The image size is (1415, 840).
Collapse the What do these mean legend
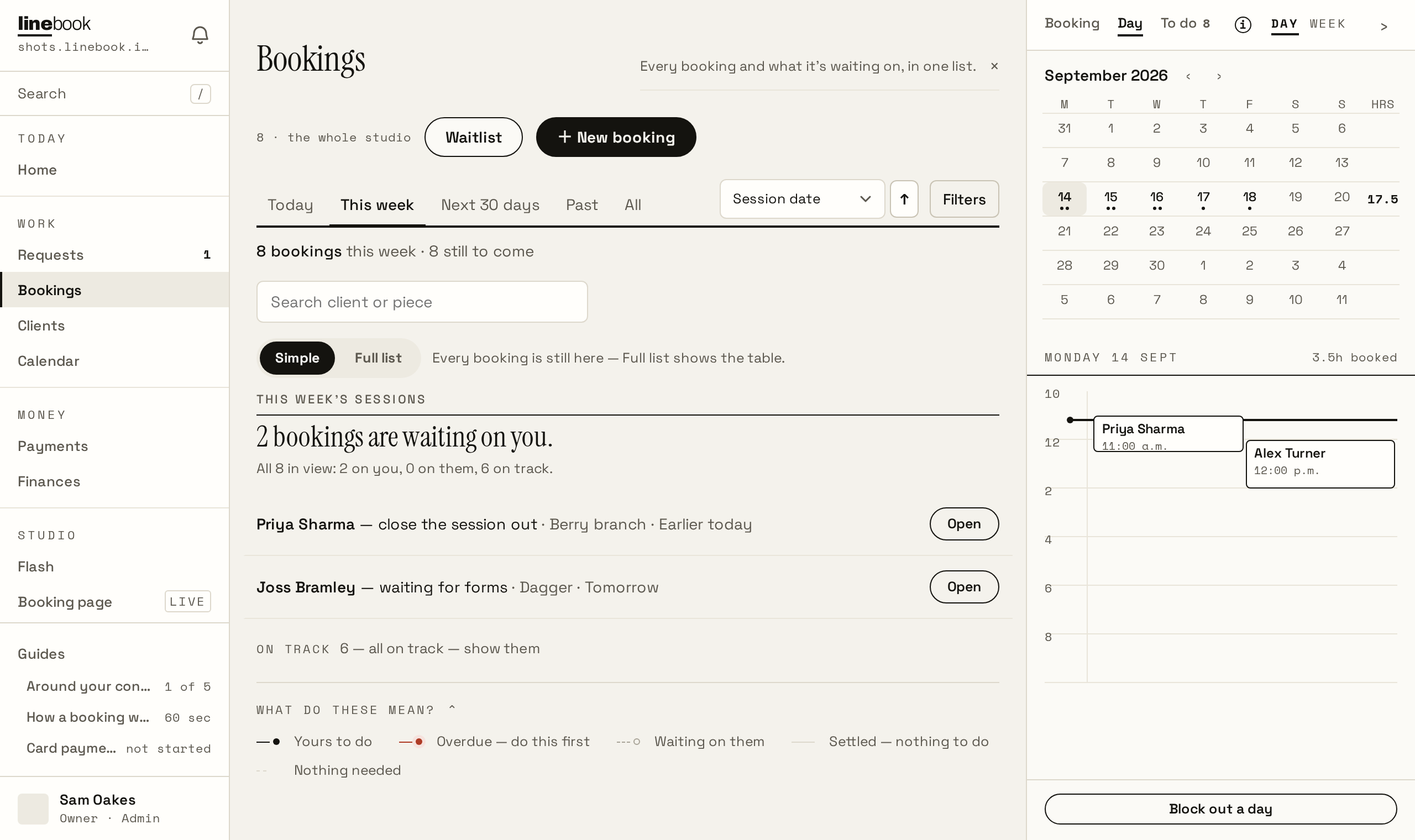tap(355, 709)
